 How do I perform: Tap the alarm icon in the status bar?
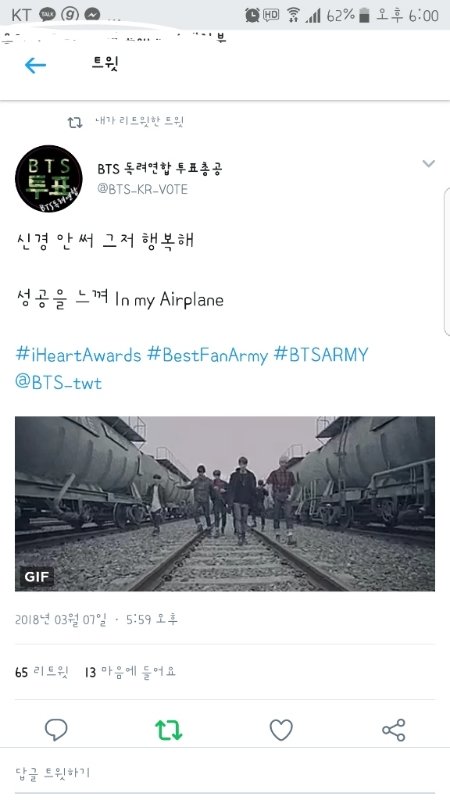[x=252, y=15]
